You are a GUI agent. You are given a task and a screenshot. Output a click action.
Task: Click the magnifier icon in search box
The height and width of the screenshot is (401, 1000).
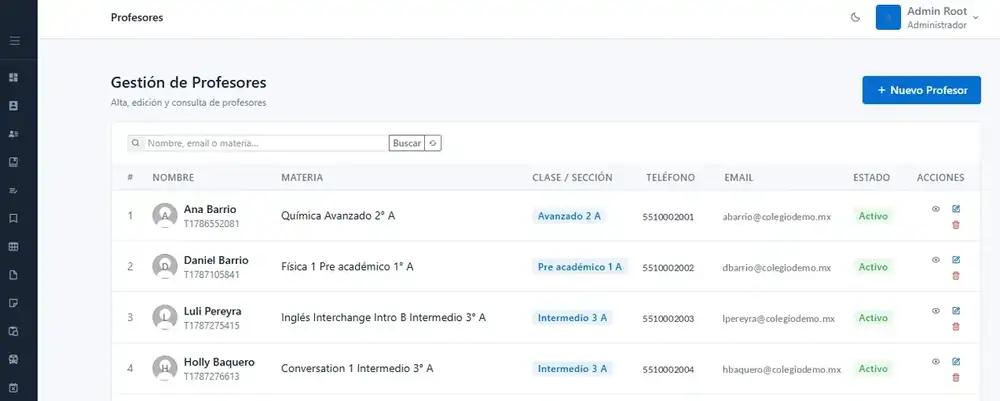click(136, 143)
